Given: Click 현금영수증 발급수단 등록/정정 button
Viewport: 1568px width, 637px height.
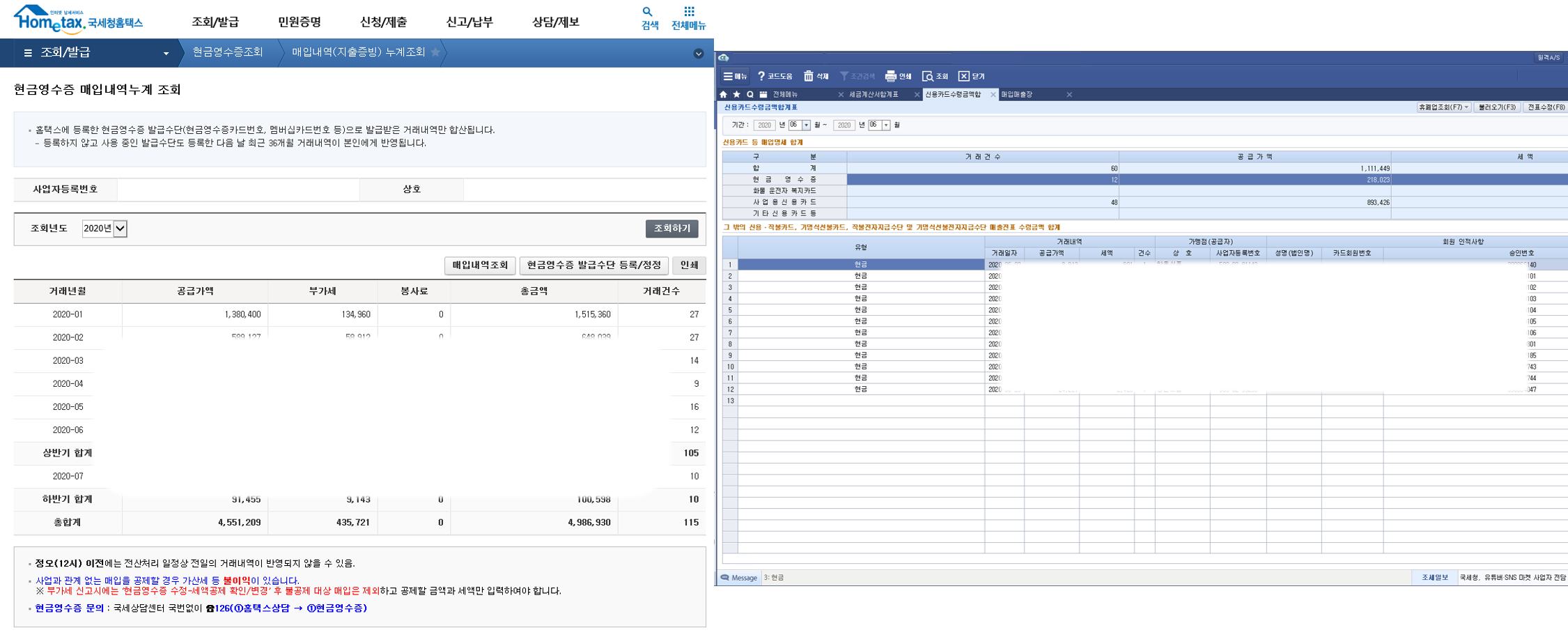Looking at the screenshot, I should click(x=594, y=266).
